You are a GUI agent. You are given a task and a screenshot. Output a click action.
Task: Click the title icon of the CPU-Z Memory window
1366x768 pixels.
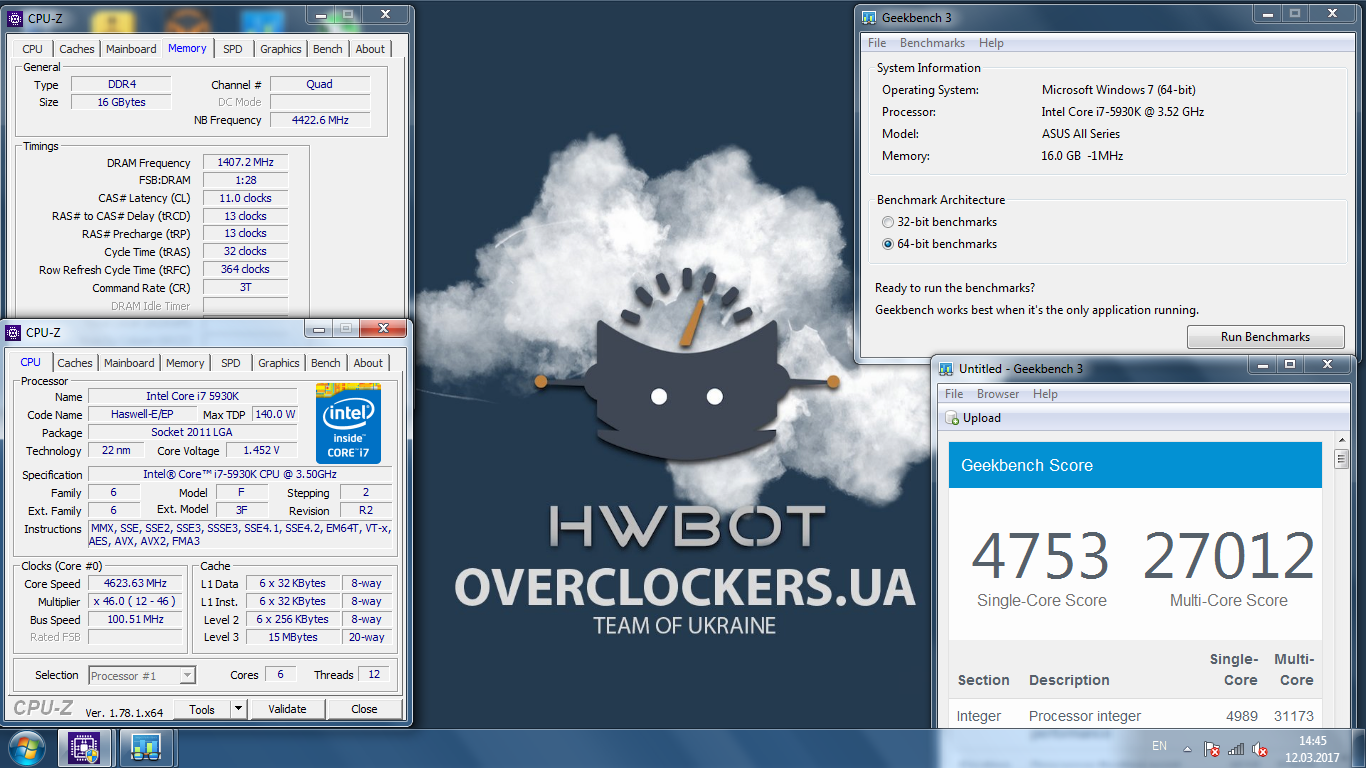tap(15, 18)
